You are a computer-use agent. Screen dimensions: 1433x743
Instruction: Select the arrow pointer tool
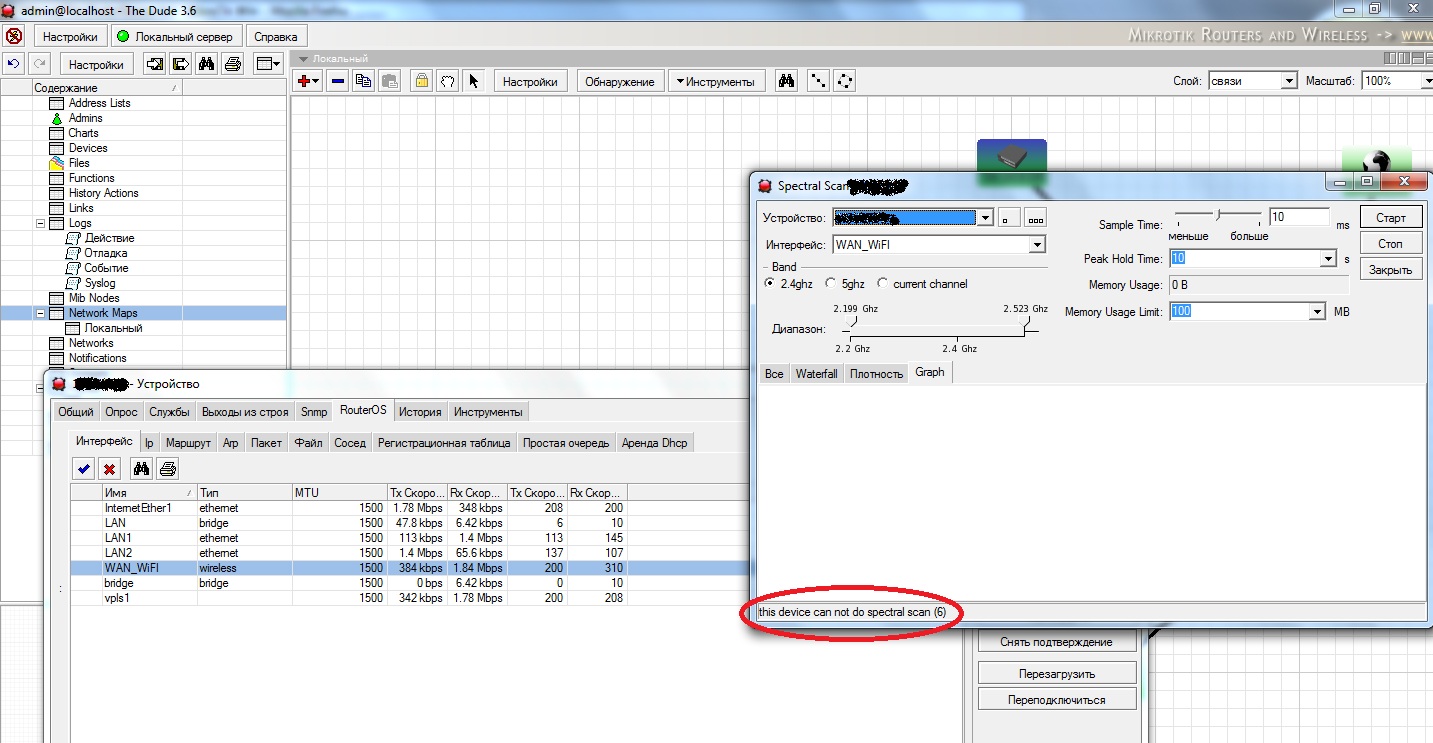(x=474, y=81)
